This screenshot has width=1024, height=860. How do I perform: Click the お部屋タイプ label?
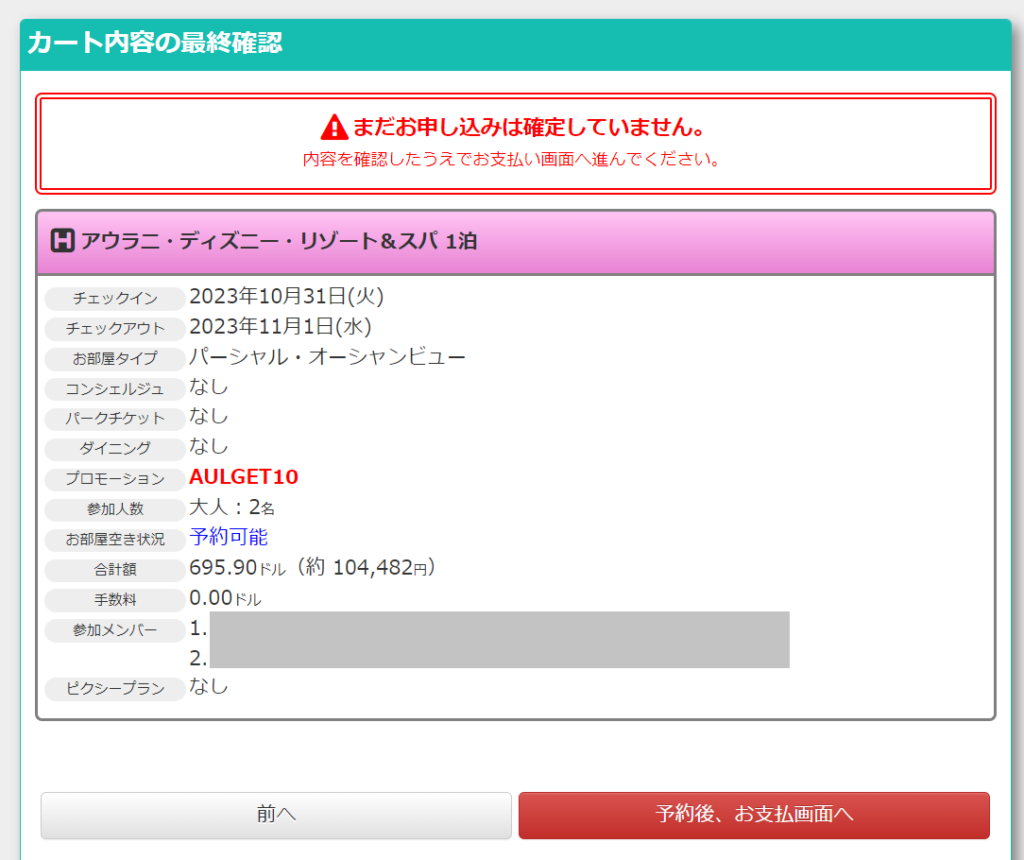click(x=115, y=358)
